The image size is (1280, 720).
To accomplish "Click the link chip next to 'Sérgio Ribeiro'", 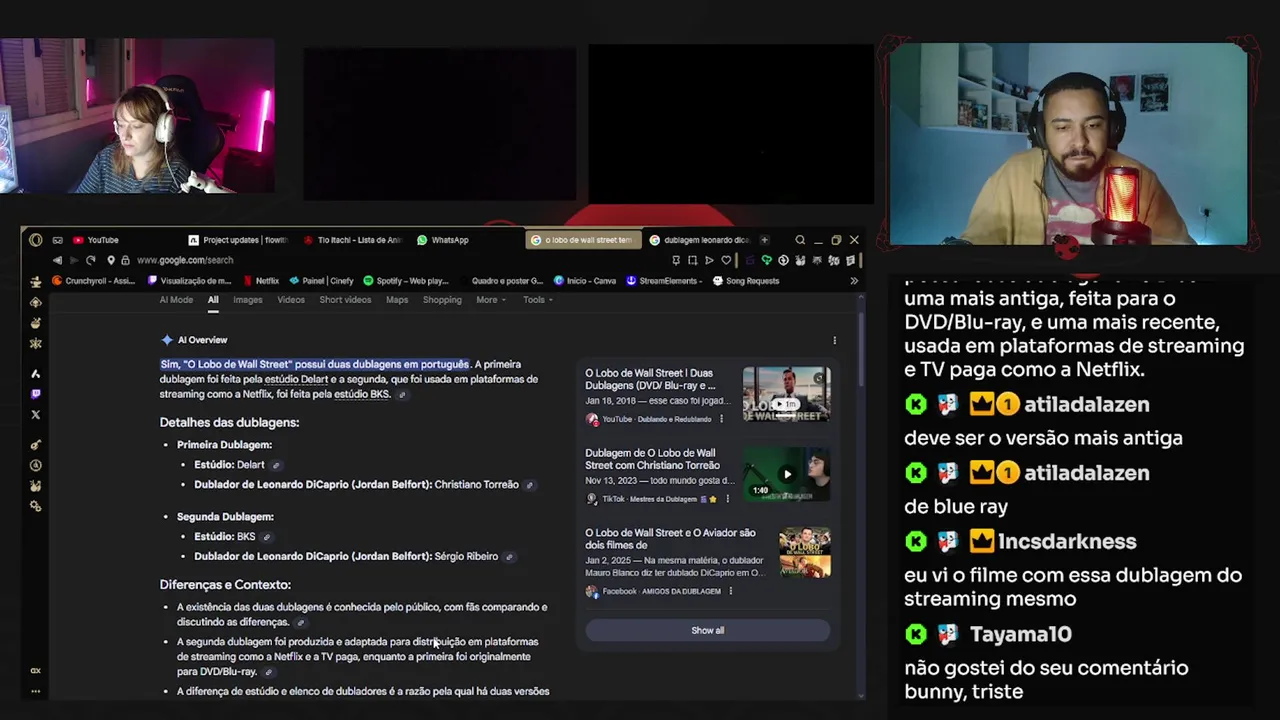I will (509, 557).
